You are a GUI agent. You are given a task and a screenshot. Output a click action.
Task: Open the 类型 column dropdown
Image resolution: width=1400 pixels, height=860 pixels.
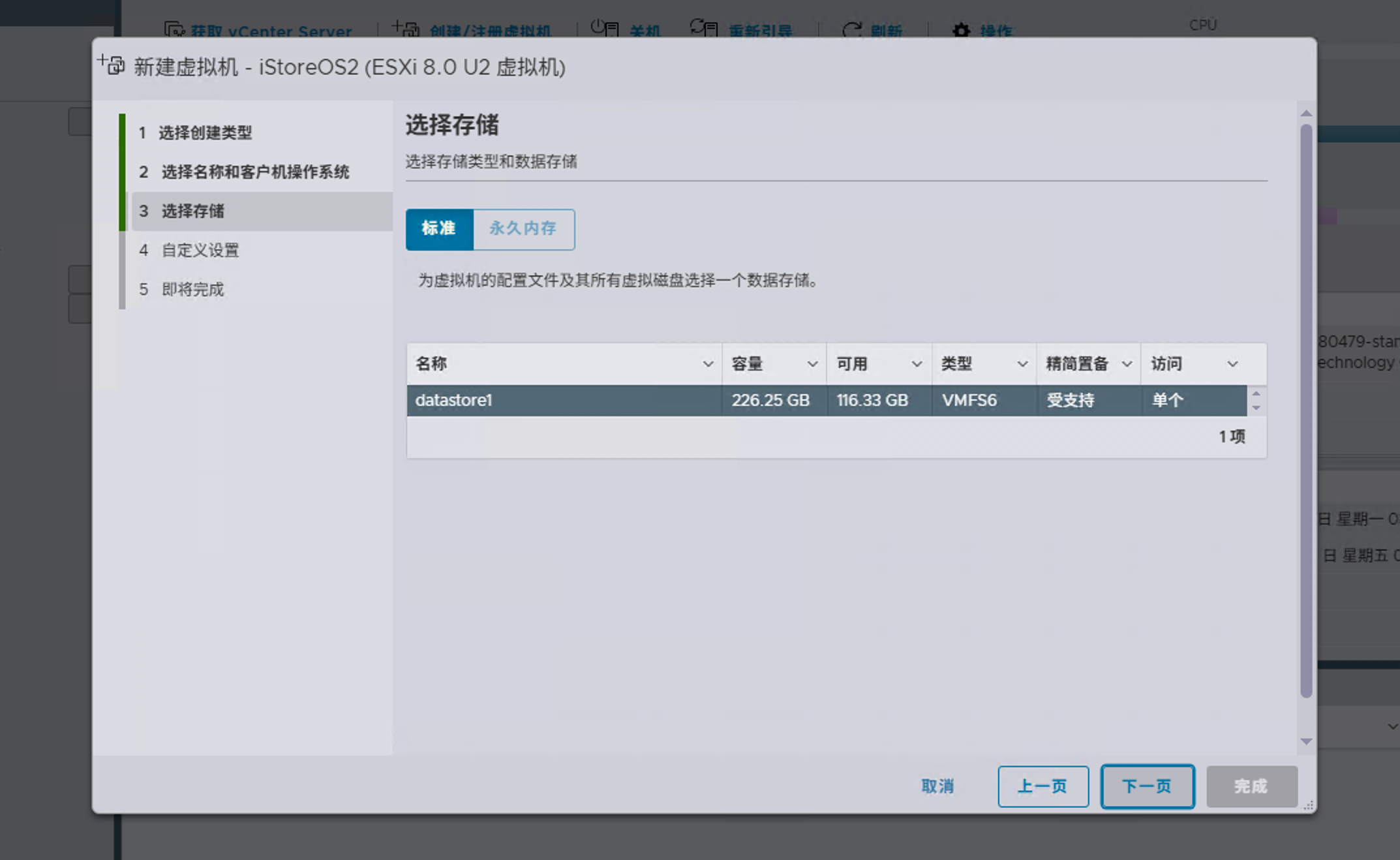(x=1022, y=364)
